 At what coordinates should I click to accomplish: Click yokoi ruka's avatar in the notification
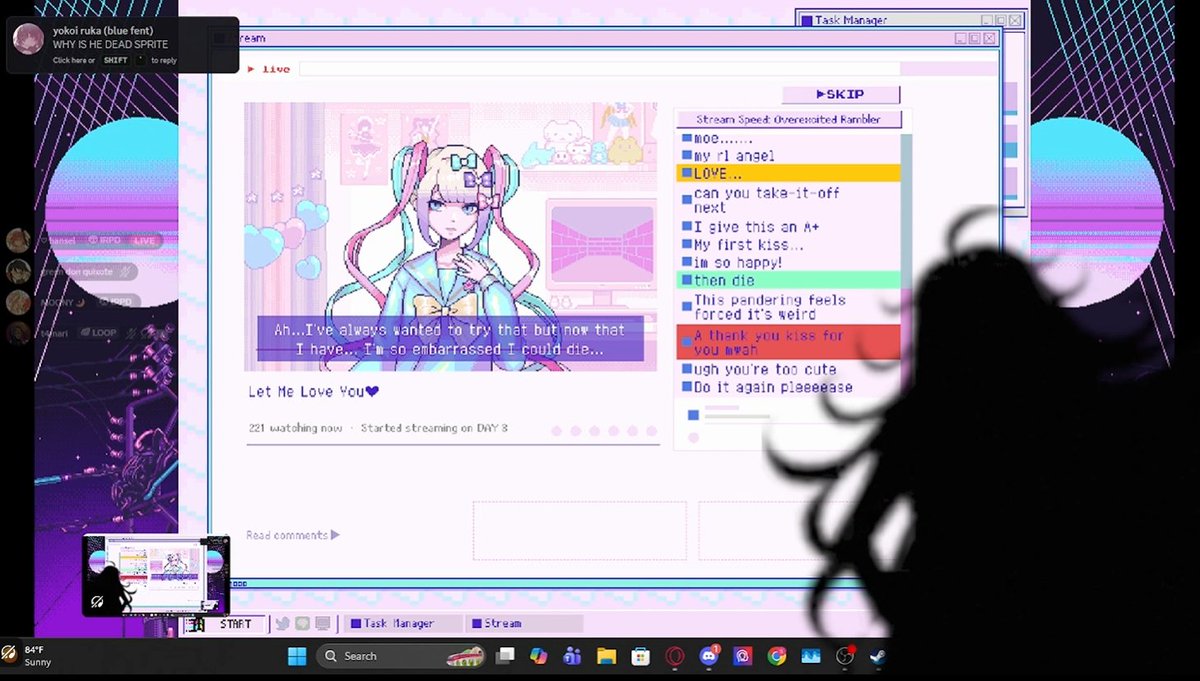(28, 39)
